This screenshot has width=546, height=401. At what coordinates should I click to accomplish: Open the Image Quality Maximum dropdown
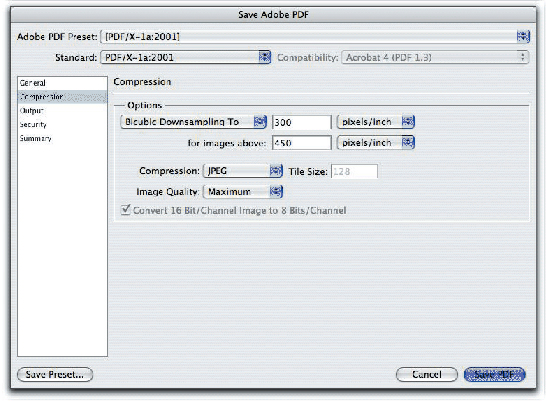pyautogui.click(x=243, y=192)
